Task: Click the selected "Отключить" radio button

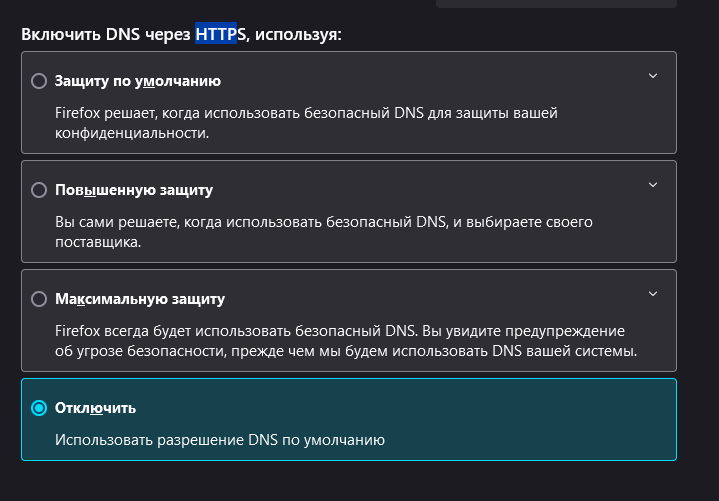Action: point(39,408)
